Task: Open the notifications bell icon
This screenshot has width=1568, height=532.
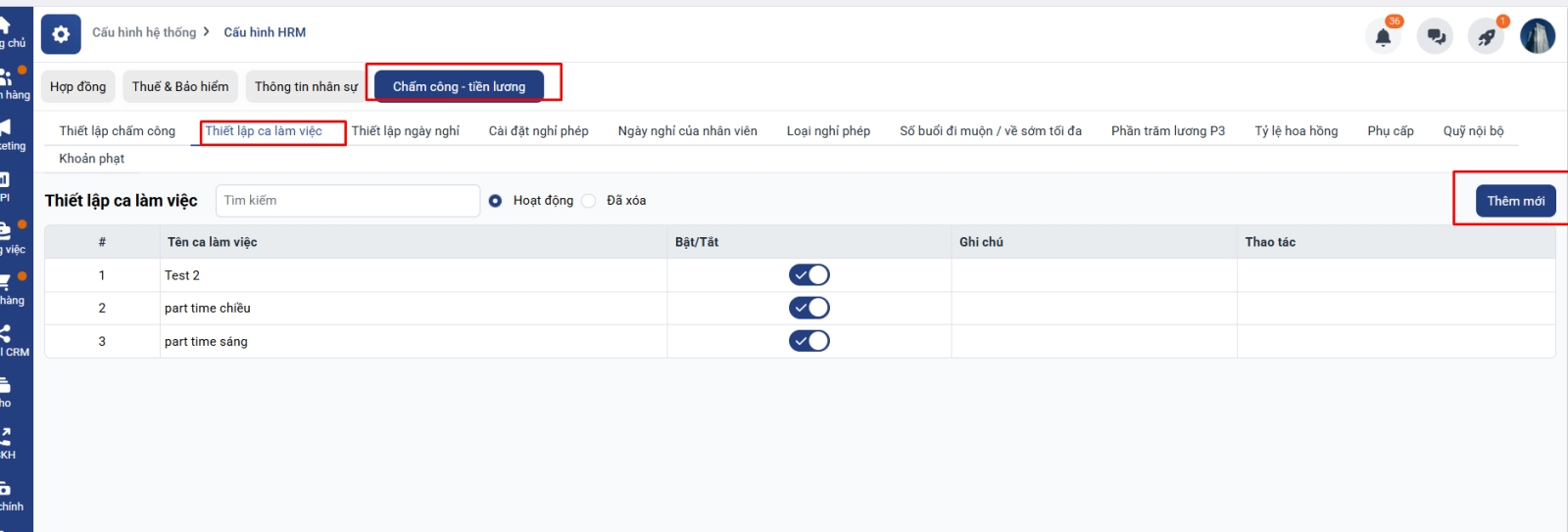Action: point(1383,37)
